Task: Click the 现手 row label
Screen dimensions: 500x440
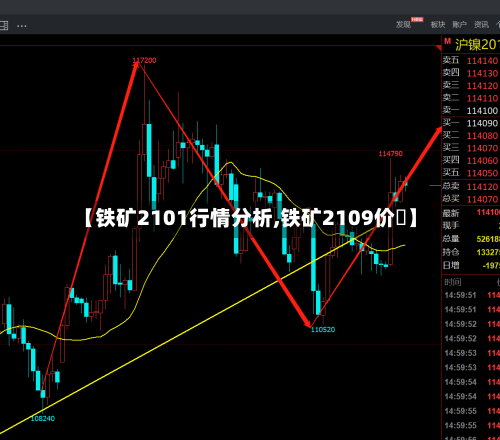Action: click(x=451, y=226)
